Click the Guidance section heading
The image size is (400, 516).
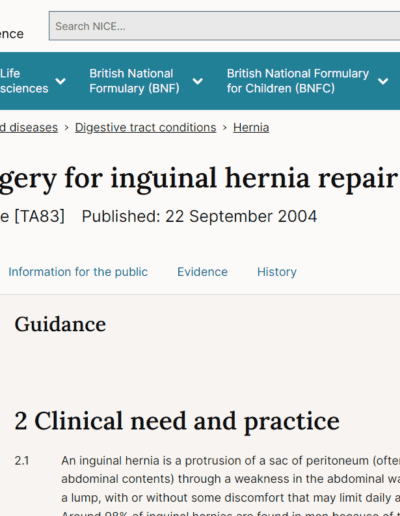60,324
